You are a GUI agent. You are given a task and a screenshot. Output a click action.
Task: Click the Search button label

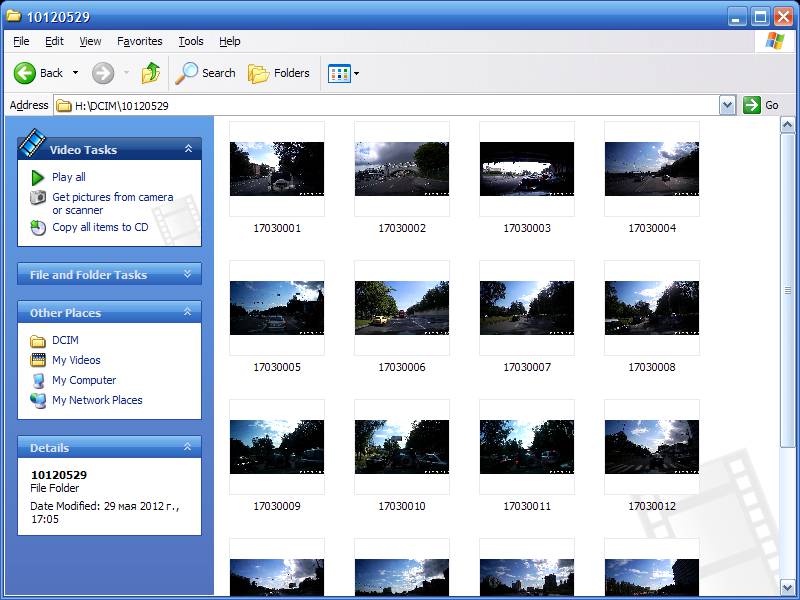(218, 73)
